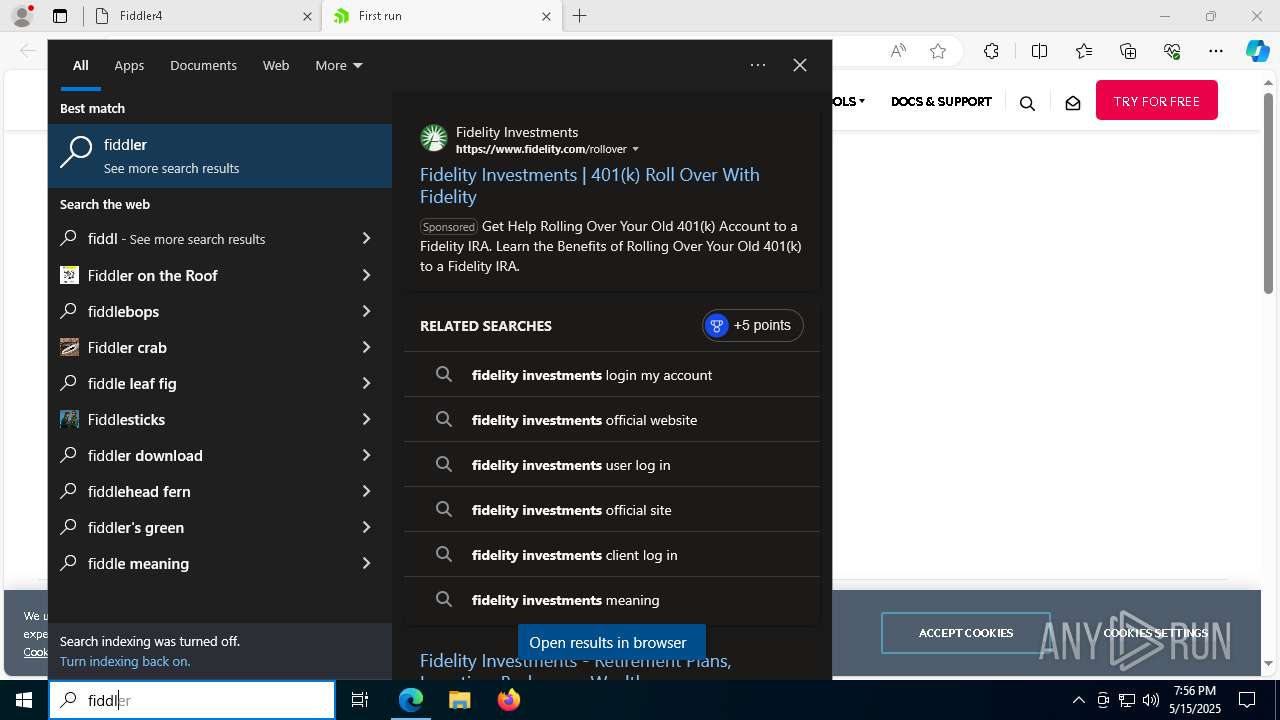Open the Extensions puzzle icon
The height and width of the screenshot is (720, 1280).
click(x=991, y=51)
